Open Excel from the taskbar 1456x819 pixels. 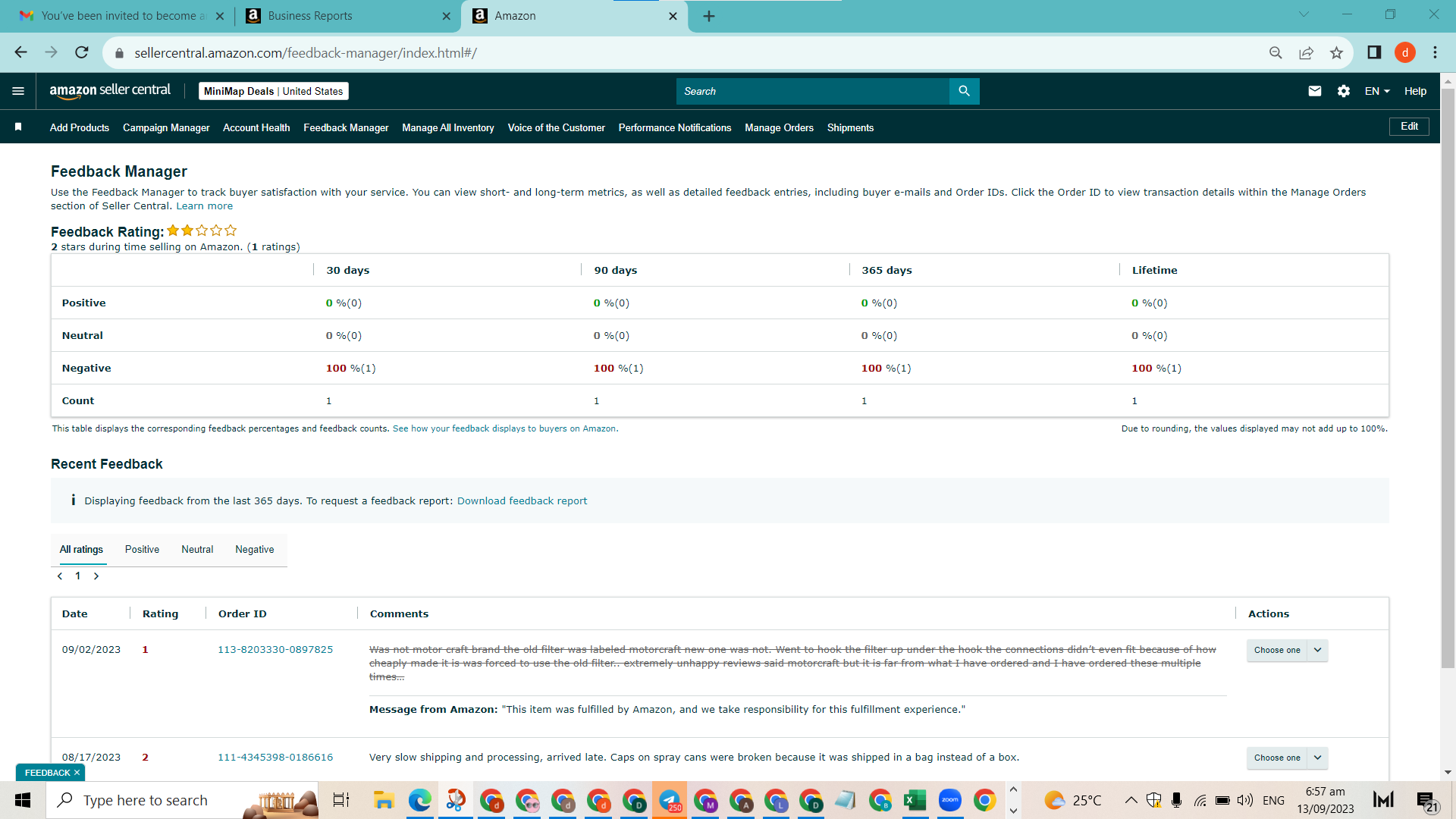point(915,800)
